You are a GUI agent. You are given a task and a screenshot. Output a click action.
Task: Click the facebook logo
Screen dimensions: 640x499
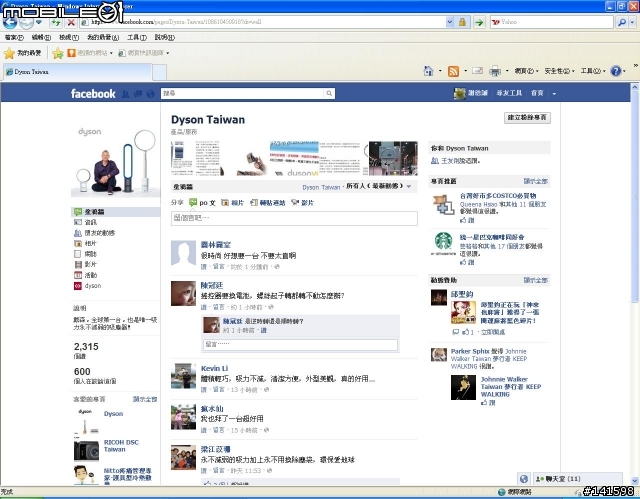point(93,93)
